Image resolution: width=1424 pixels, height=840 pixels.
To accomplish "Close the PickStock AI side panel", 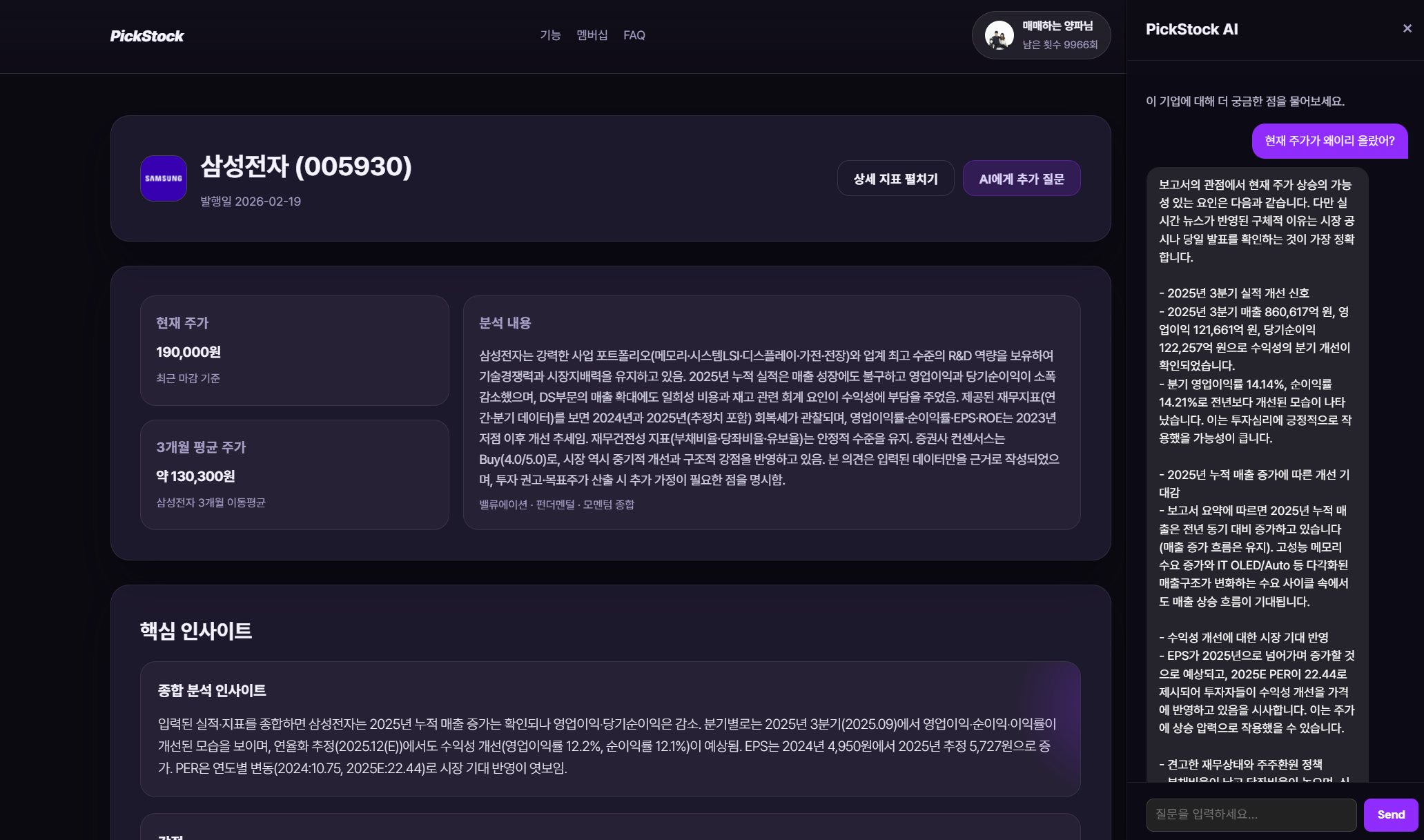I will point(1407,28).
